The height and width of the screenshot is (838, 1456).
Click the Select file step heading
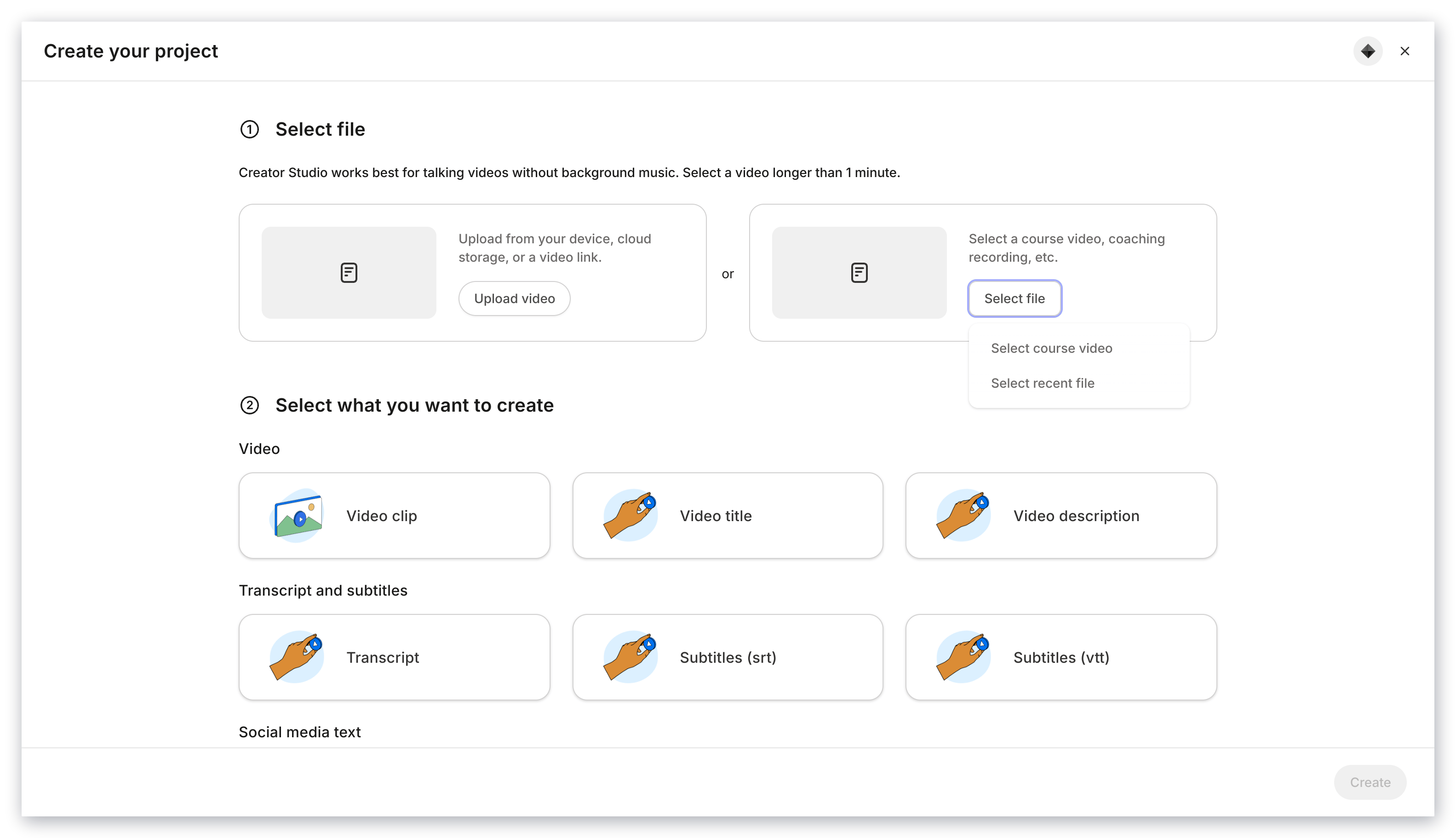(x=320, y=130)
